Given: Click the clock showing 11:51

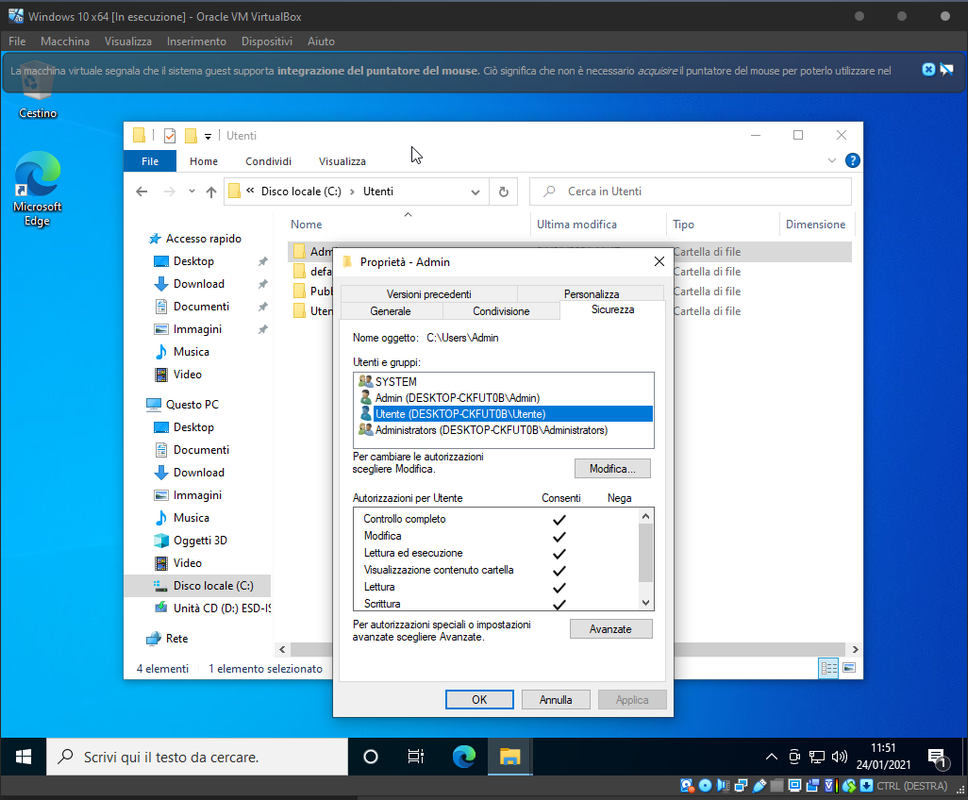Looking at the screenshot, I should (x=883, y=748).
